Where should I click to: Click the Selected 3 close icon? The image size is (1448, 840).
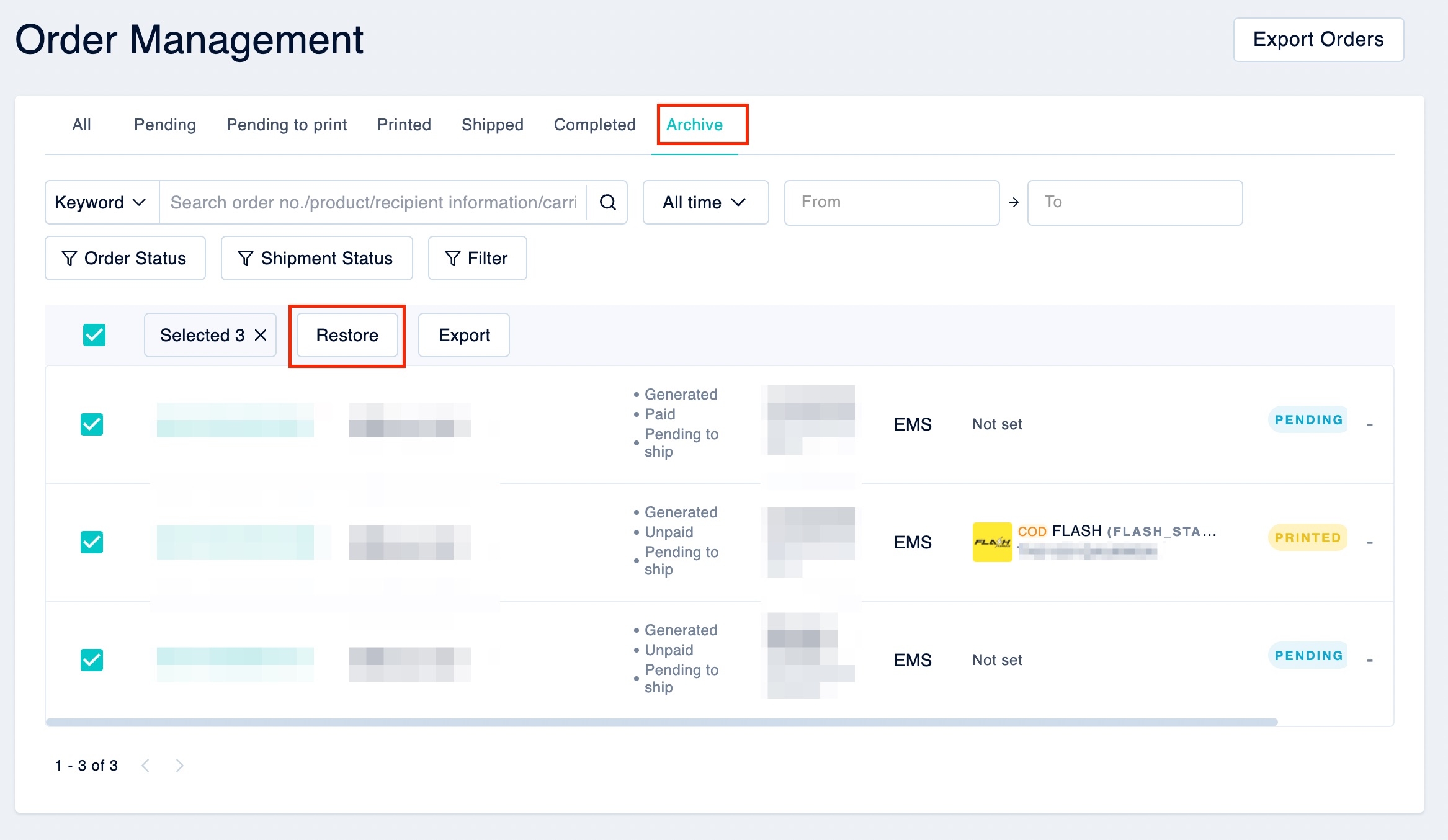click(261, 335)
